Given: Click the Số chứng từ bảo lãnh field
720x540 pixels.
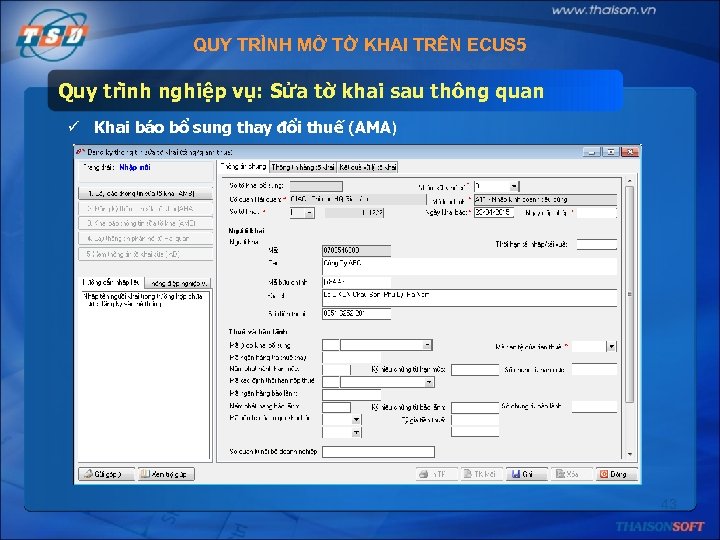Looking at the screenshot, I should point(594,406).
